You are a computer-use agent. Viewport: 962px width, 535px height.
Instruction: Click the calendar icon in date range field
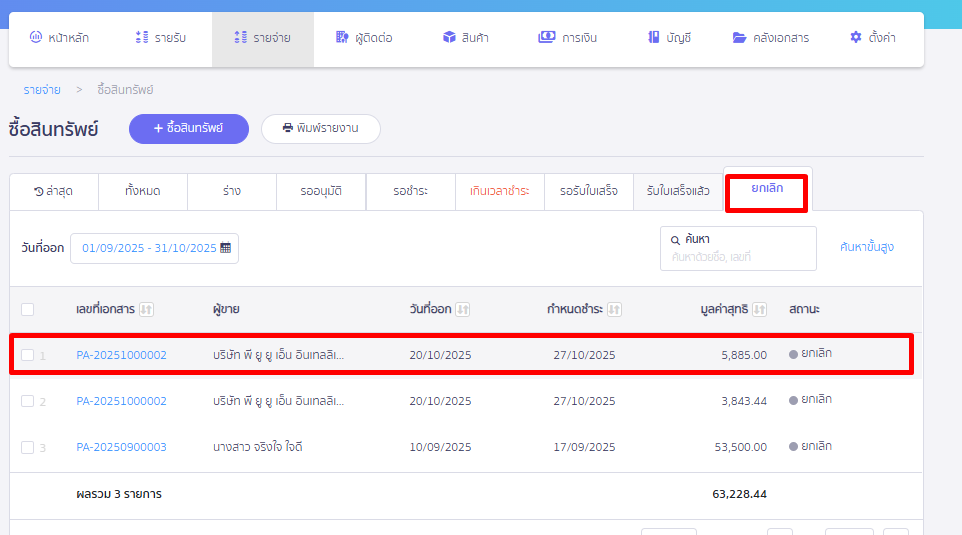(x=225, y=248)
